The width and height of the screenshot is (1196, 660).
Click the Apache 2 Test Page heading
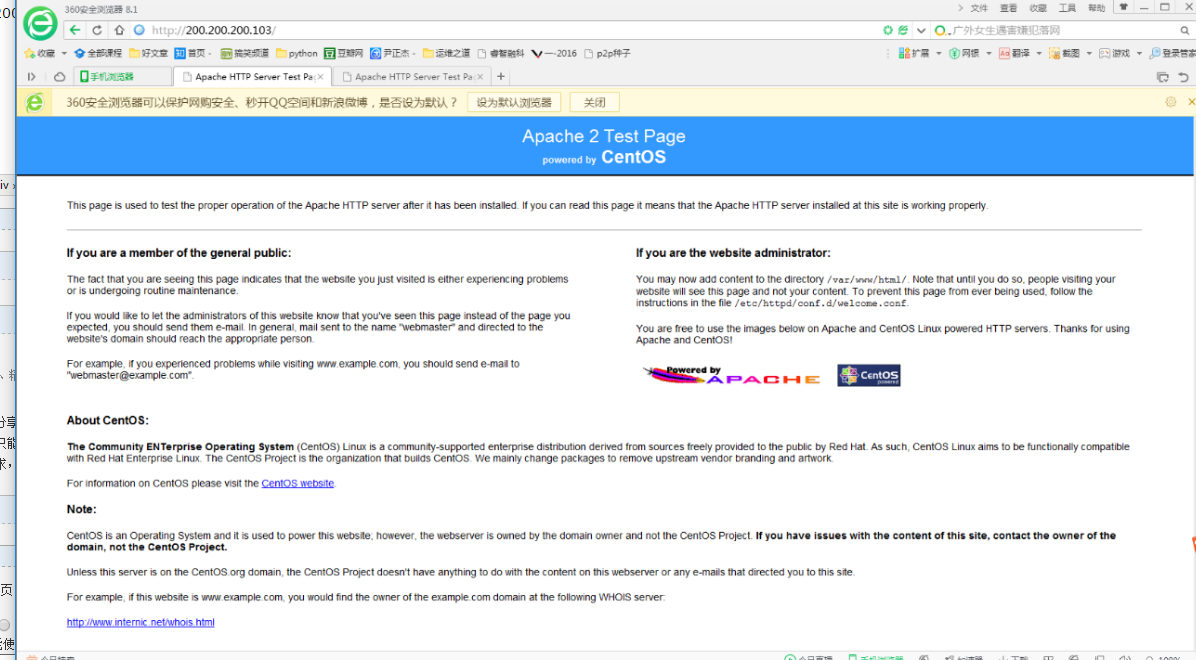[x=603, y=136]
